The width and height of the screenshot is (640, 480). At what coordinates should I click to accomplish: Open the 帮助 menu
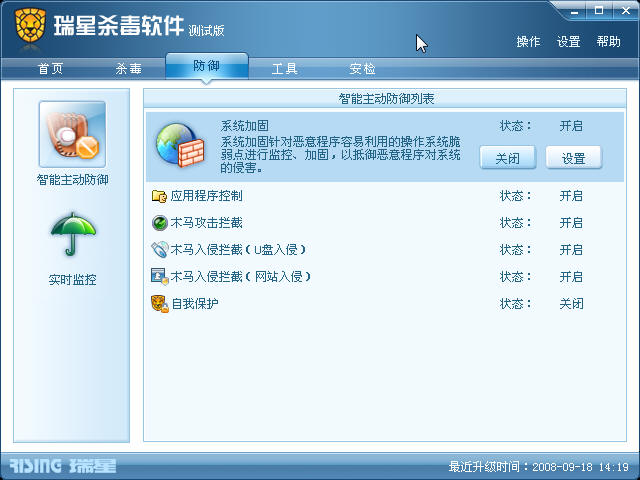click(609, 42)
